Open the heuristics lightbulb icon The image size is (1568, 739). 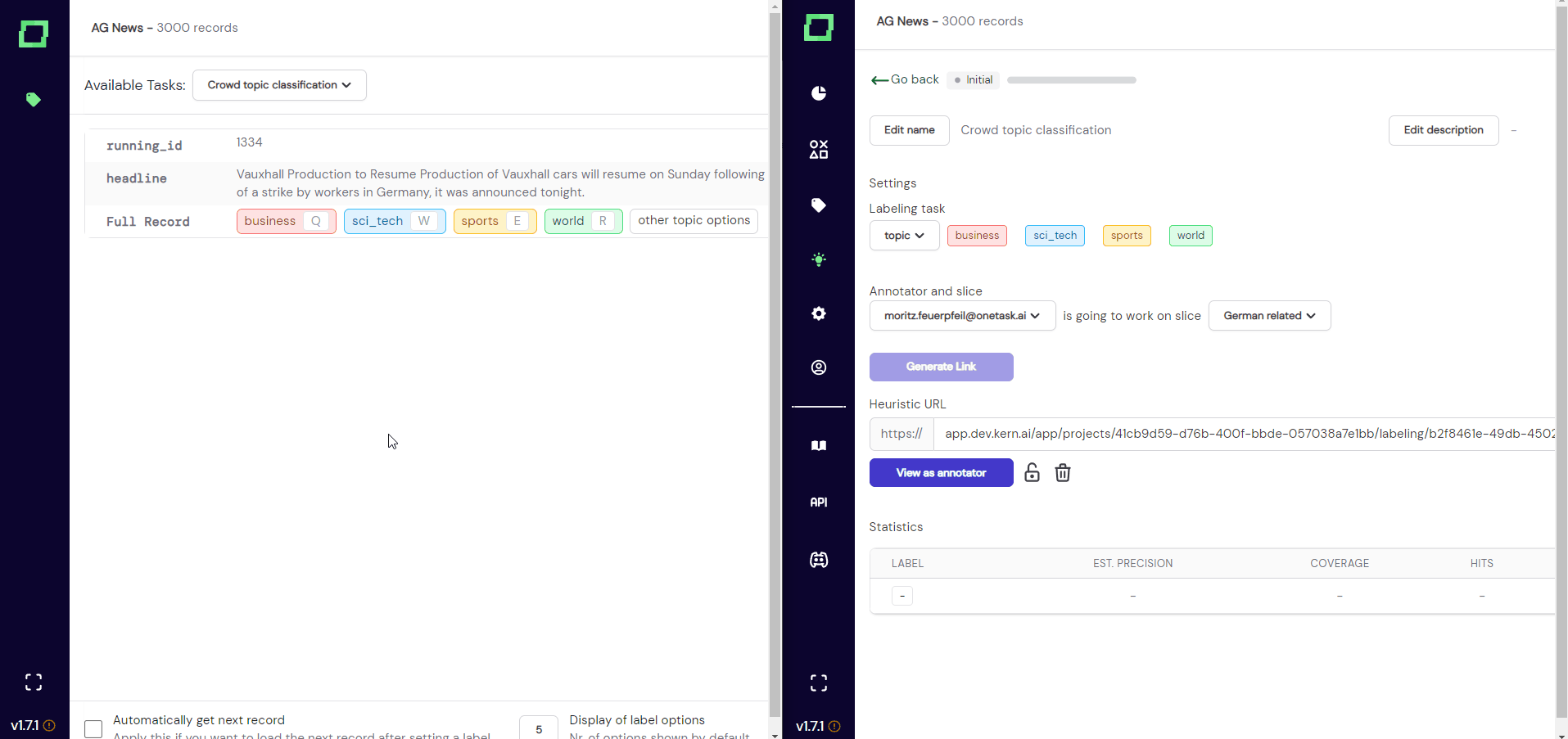click(x=818, y=259)
